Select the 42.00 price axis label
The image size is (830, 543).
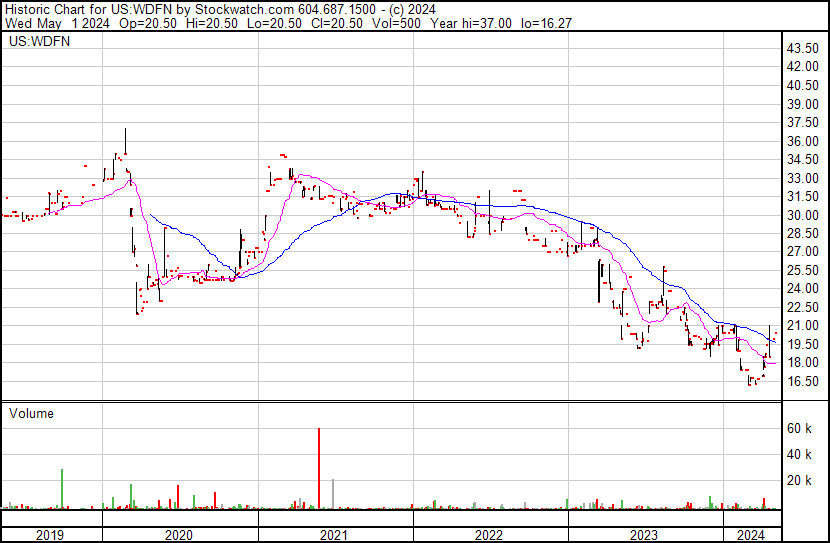click(x=802, y=67)
